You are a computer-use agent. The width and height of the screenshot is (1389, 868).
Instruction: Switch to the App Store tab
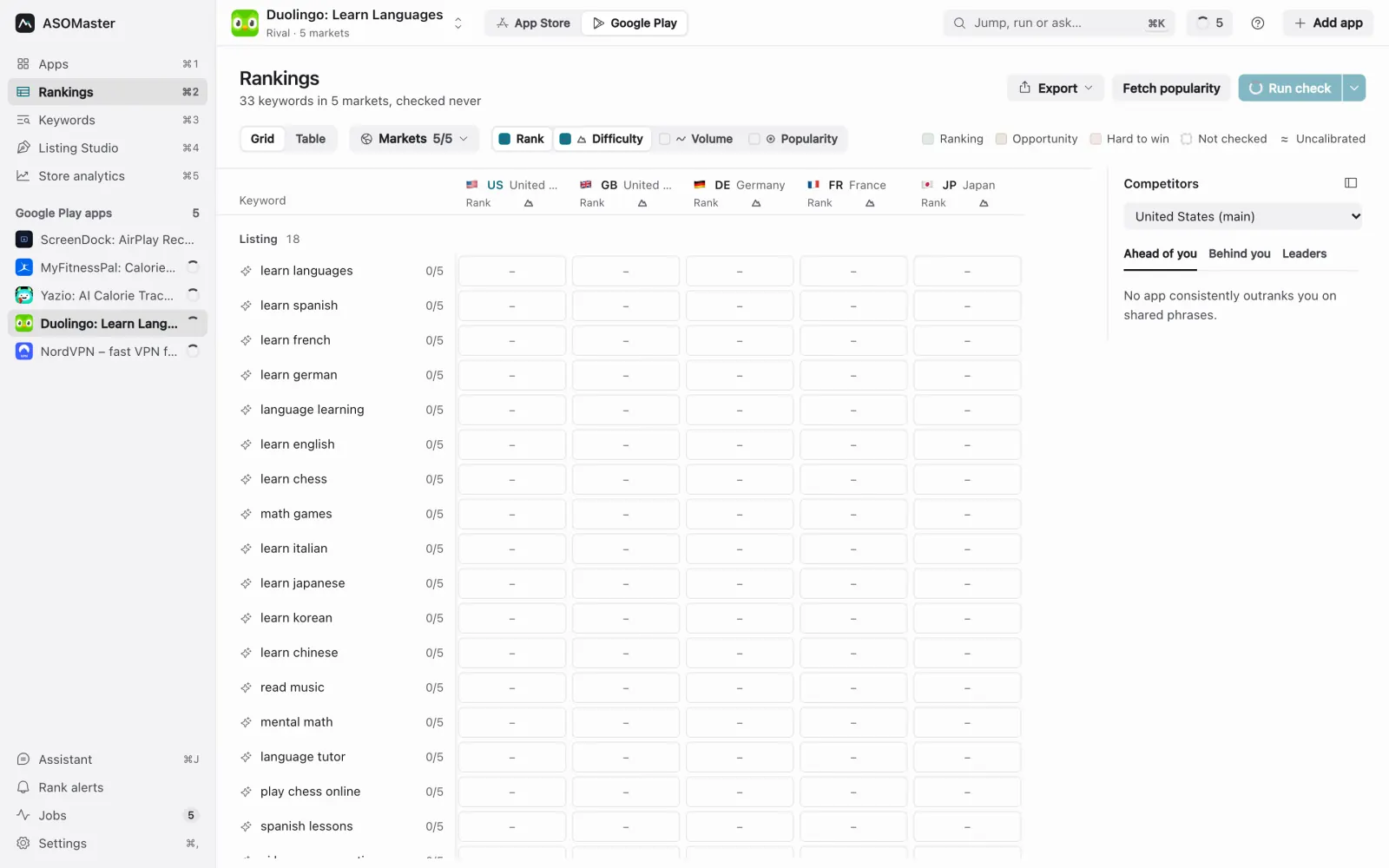(533, 23)
